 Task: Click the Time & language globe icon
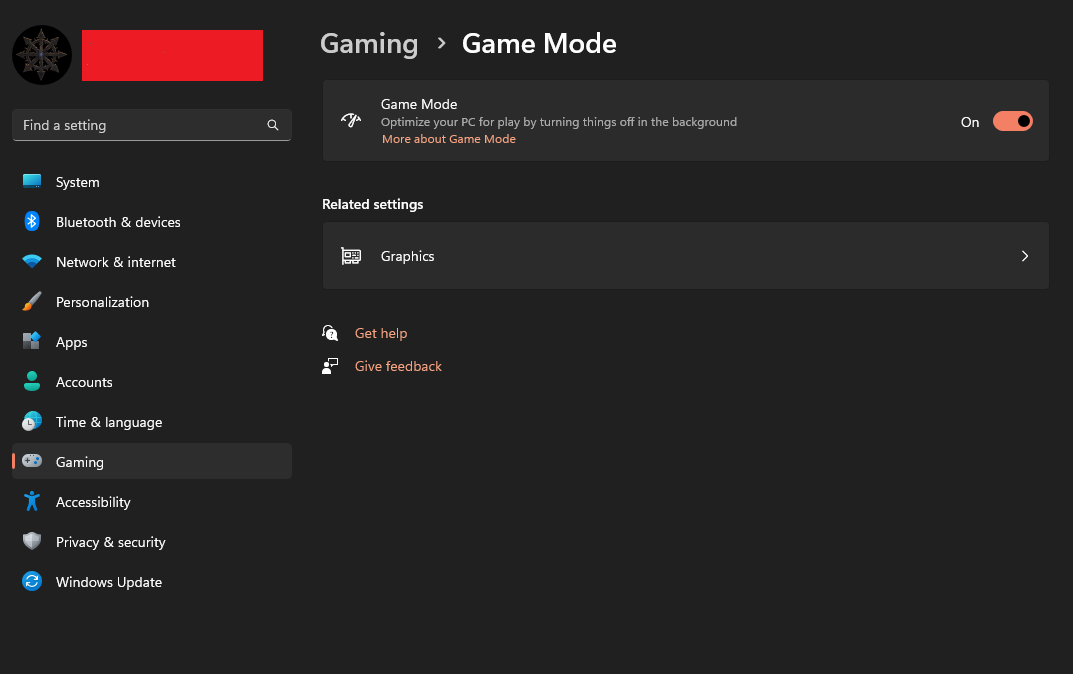point(31,421)
